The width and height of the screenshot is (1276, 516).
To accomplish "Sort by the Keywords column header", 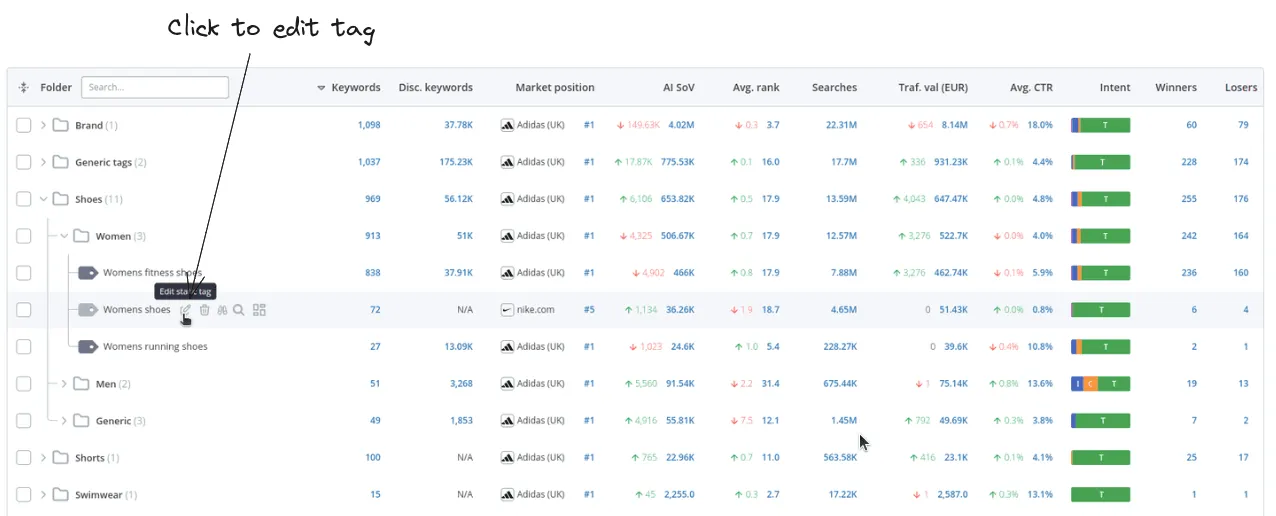I will tap(355, 88).
